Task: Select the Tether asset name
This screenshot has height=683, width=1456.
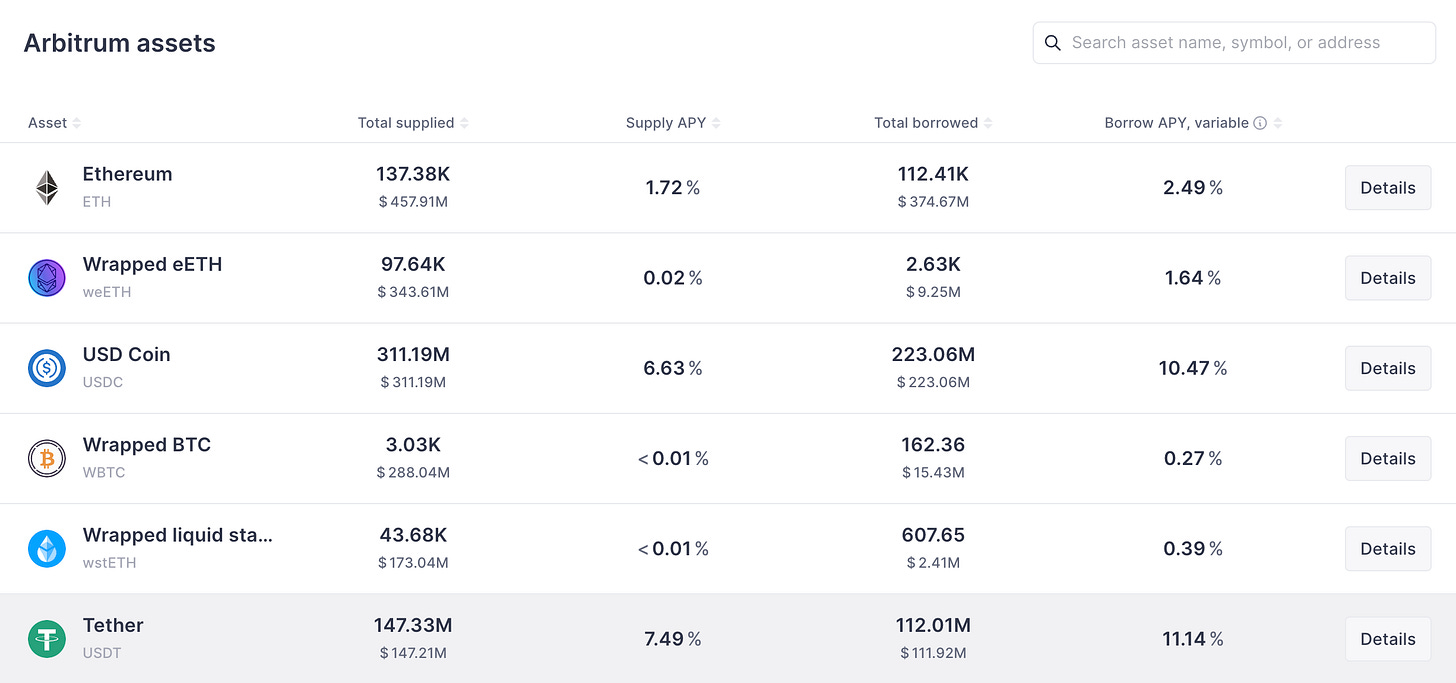Action: click(x=113, y=625)
